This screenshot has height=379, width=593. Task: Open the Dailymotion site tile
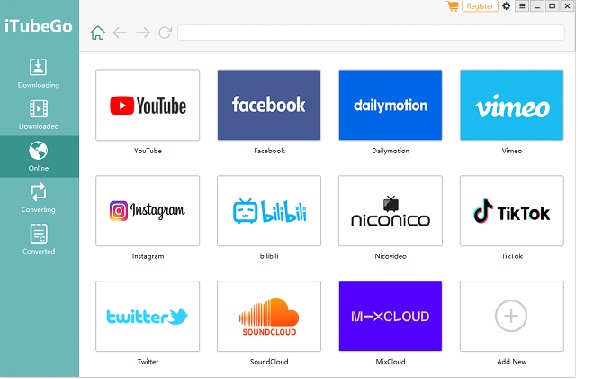pos(390,105)
